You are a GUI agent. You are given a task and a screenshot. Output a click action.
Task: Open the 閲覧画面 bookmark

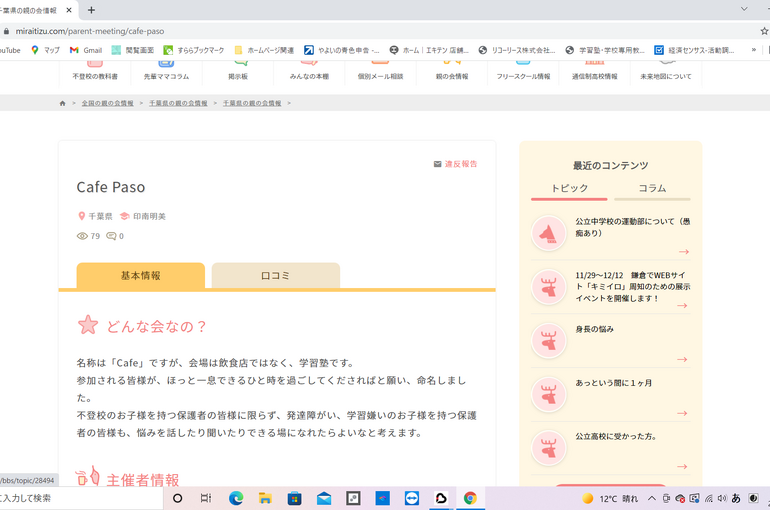(x=133, y=50)
